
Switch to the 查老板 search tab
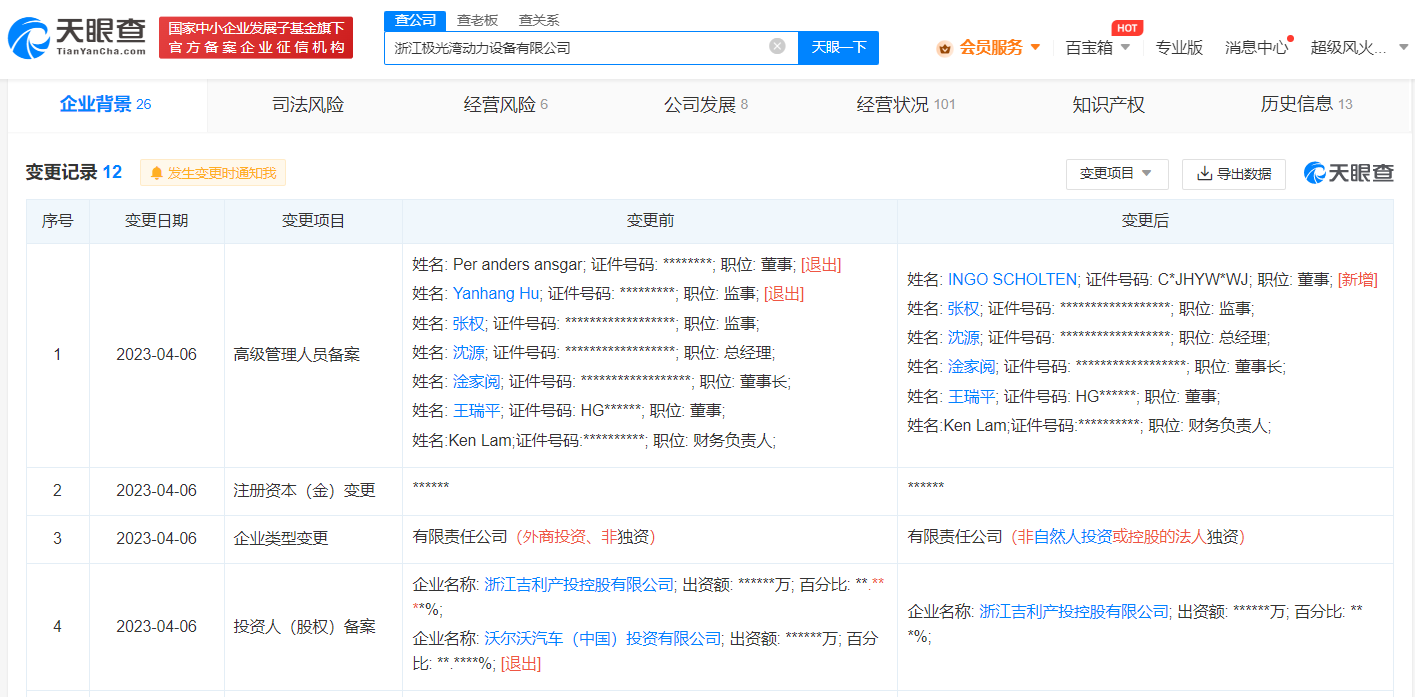pos(478,19)
